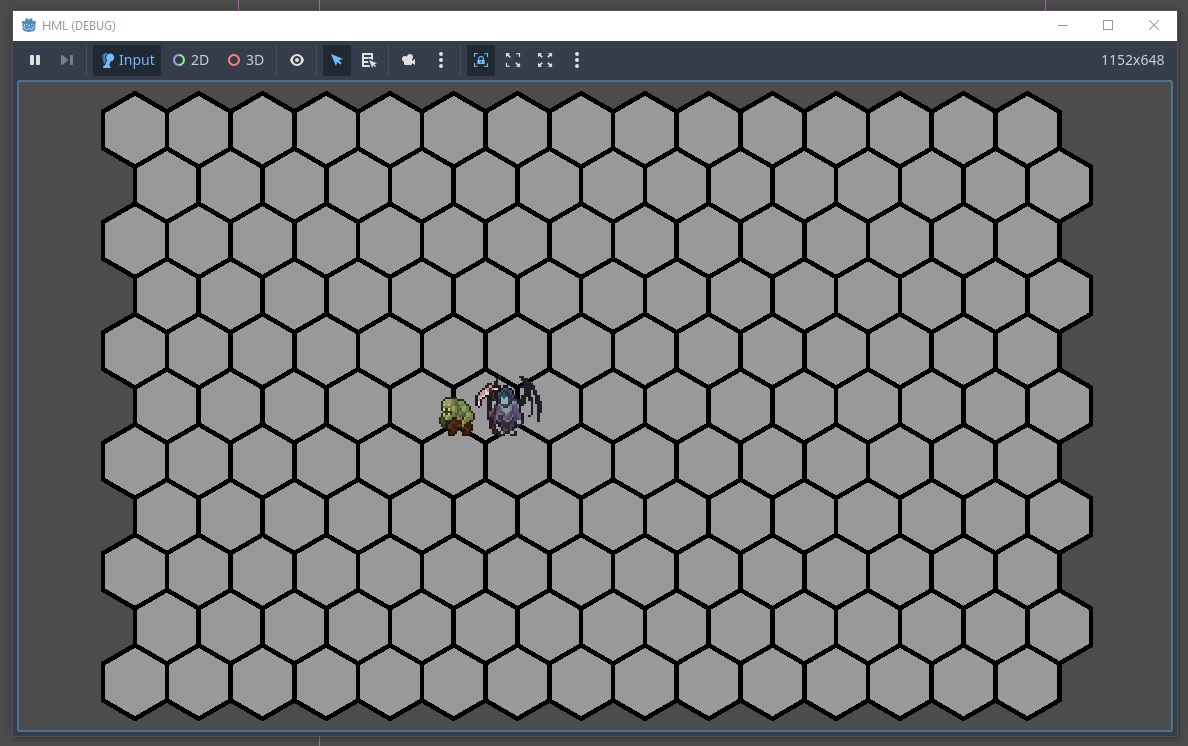The width and height of the screenshot is (1188, 746).
Task: Select keep-aspect-ratio embed icon
Action: 513,60
